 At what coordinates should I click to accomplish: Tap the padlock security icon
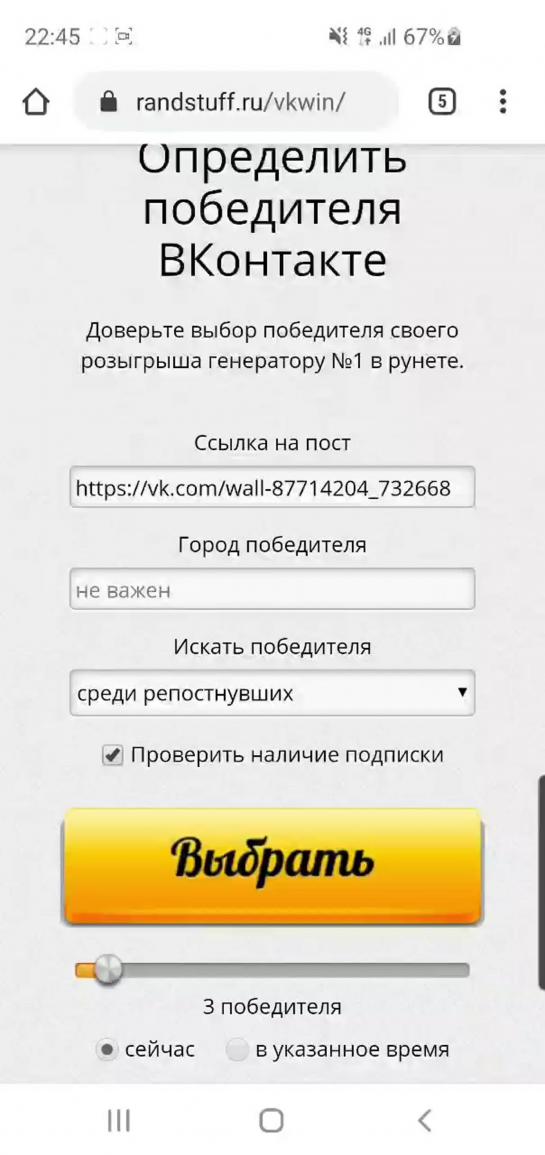[x=108, y=102]
